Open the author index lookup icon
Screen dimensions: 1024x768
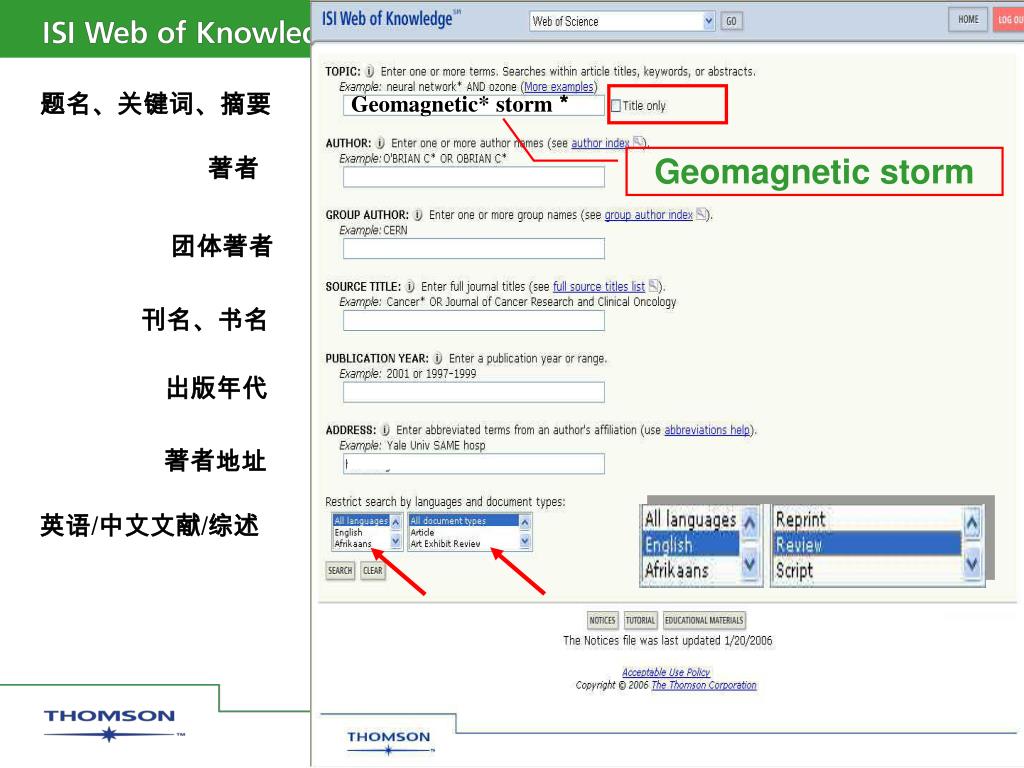click(639, 142)
